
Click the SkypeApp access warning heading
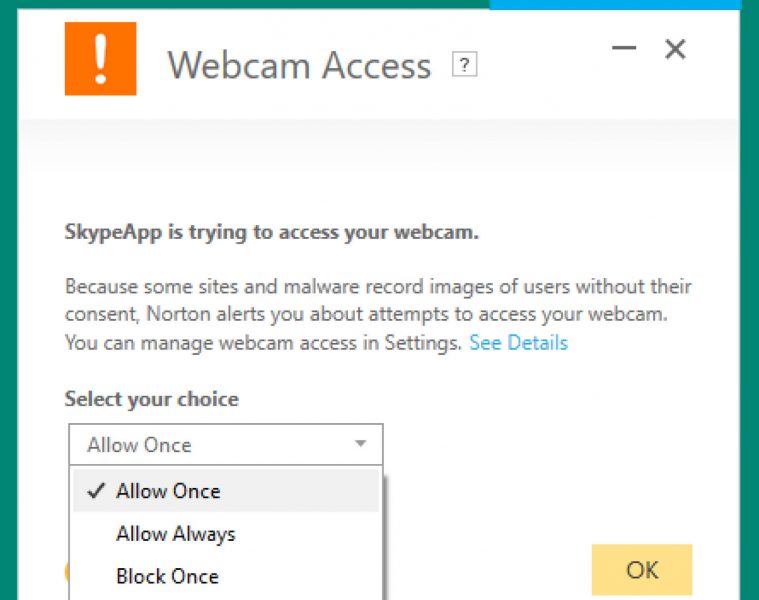click(272, 232)
